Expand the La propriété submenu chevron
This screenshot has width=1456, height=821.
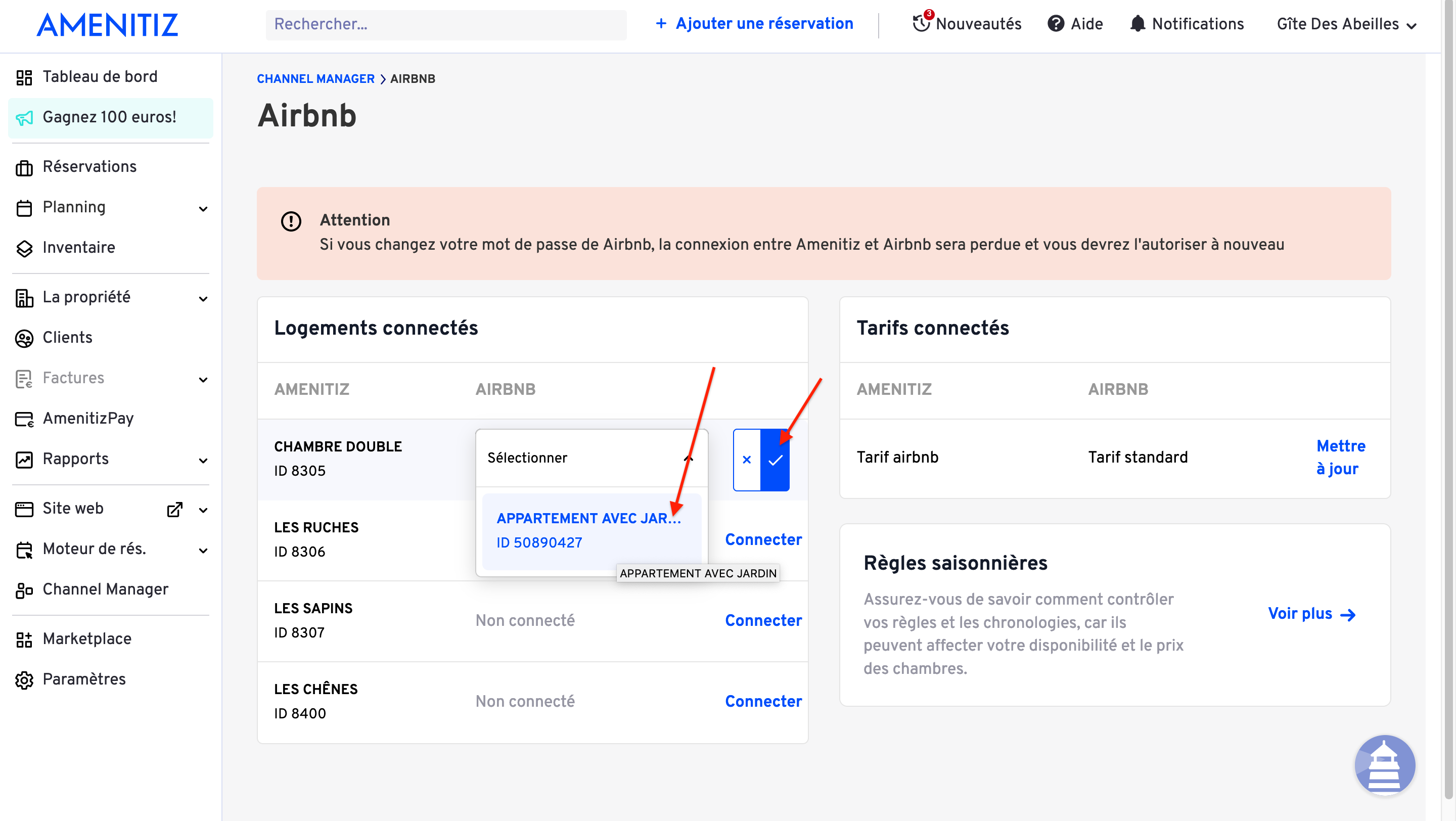click(203, 299)
